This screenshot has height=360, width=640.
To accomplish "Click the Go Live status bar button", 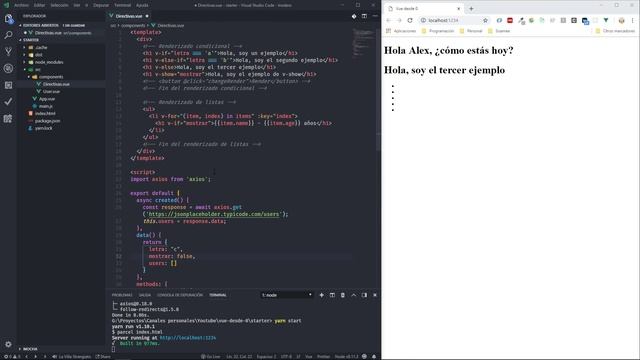I will pyautogui.click(x=211, y=356).
